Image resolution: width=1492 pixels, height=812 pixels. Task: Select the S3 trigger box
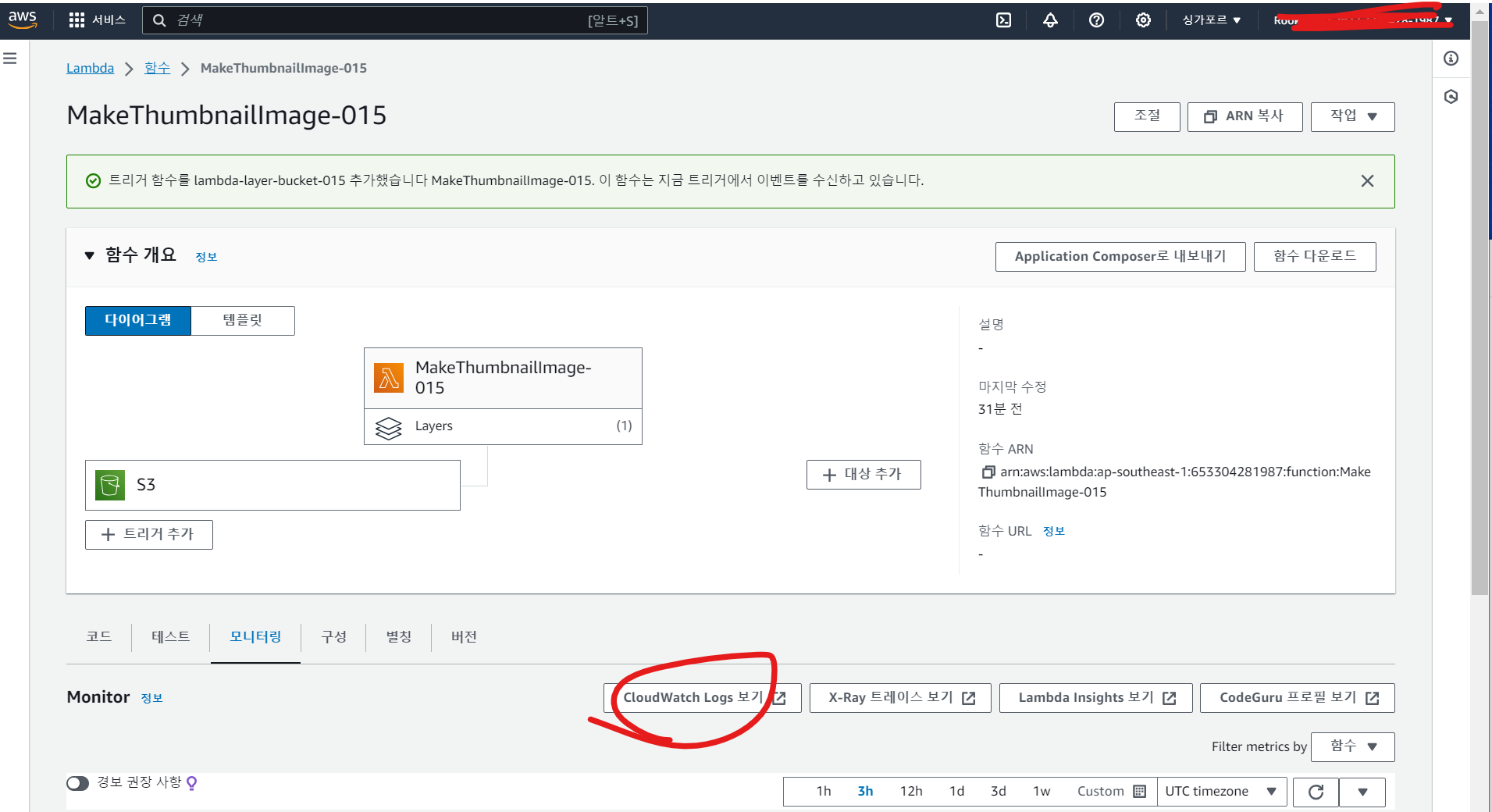click(x=272, y=485)
